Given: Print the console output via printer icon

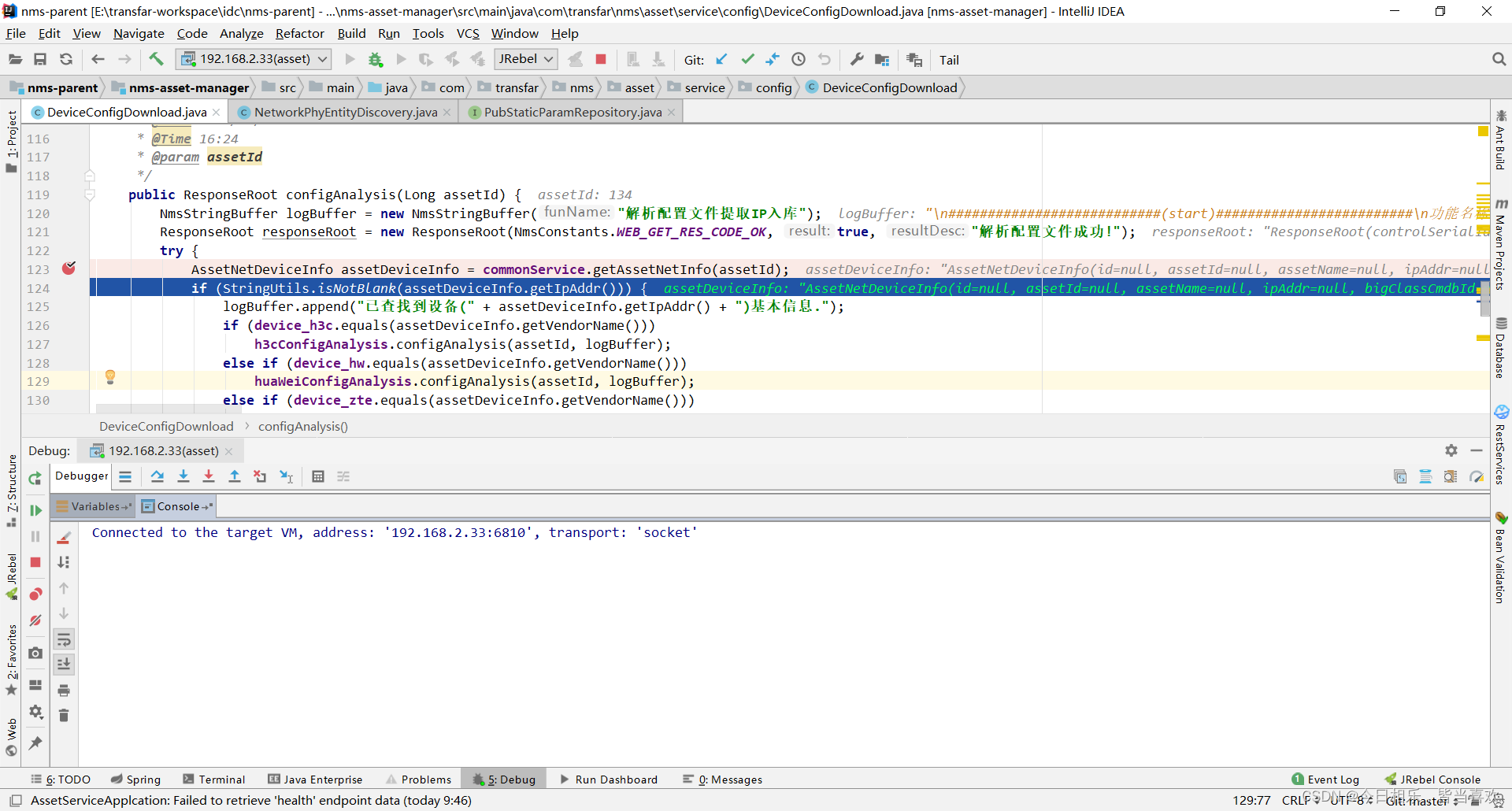Looking at the screenshot, I should tap(64, 691).
